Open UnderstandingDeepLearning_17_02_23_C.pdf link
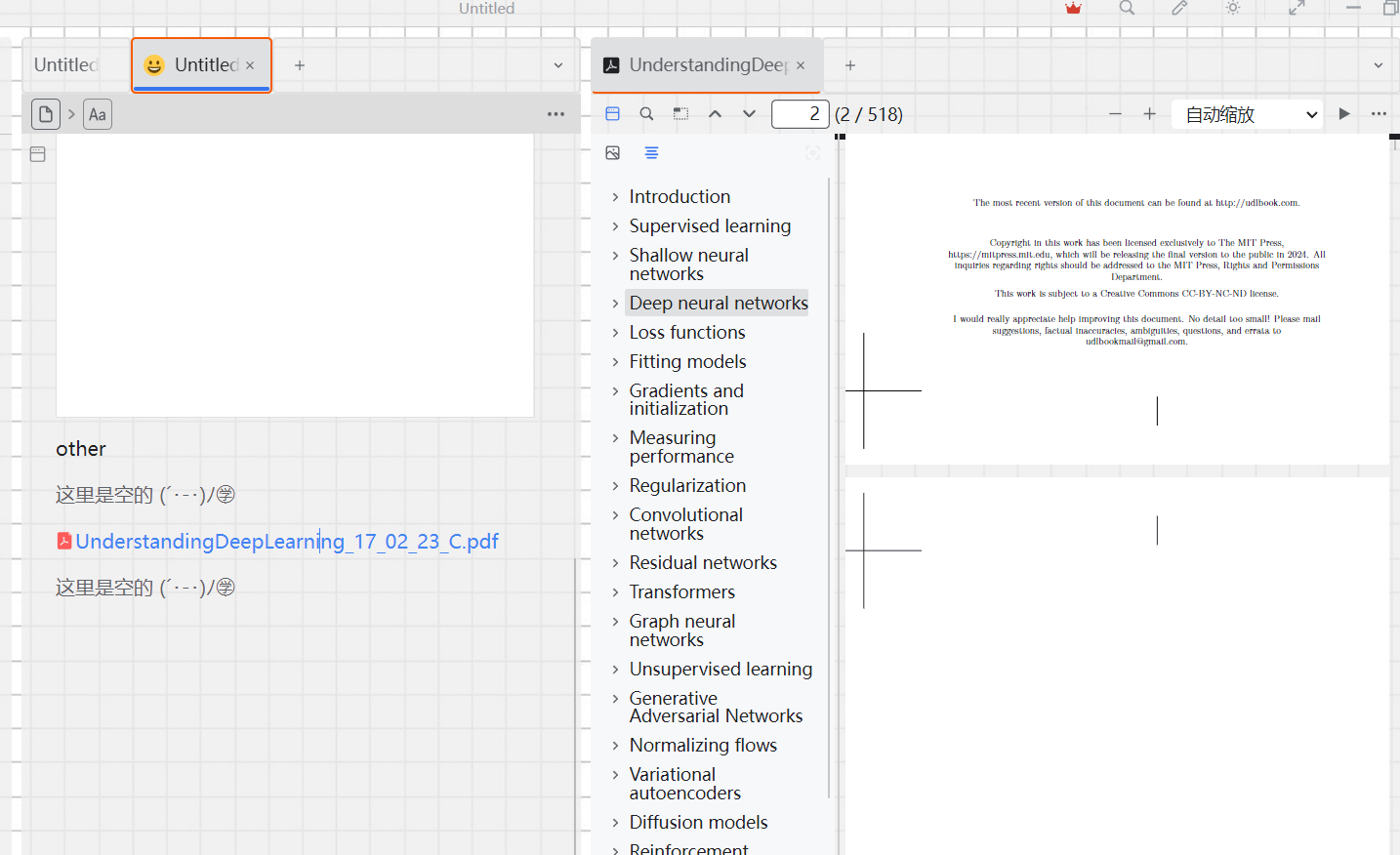The height and width of the screenshot is (855, 1400). (286, 542)
